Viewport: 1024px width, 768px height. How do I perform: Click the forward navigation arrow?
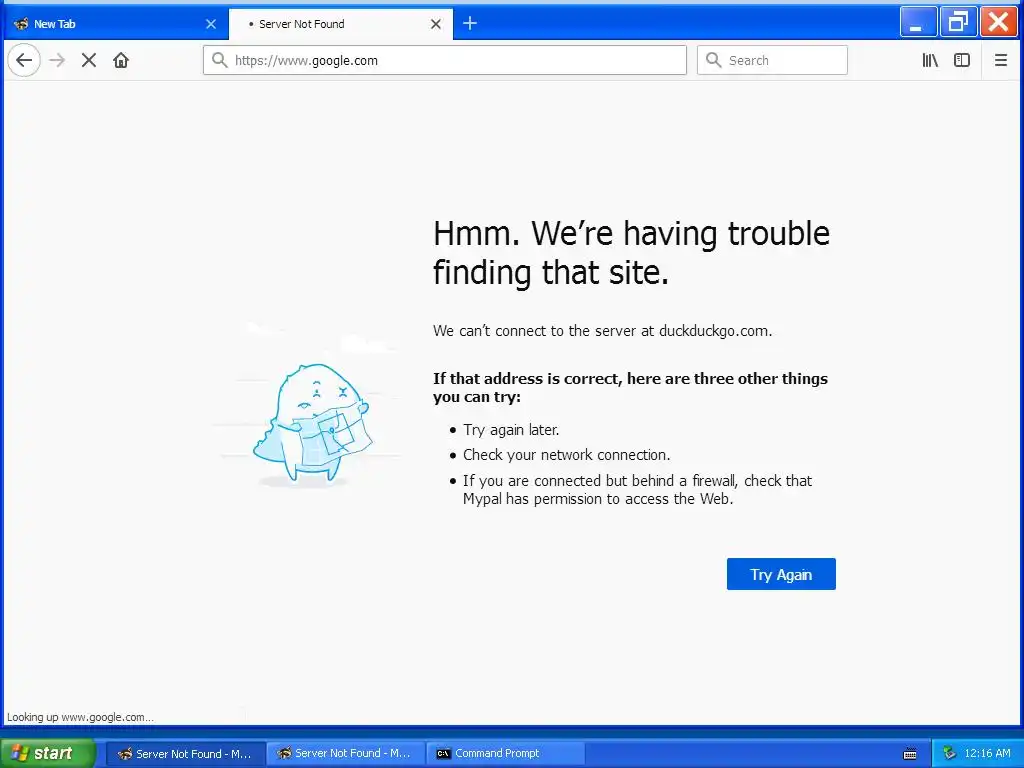[57, 60]
